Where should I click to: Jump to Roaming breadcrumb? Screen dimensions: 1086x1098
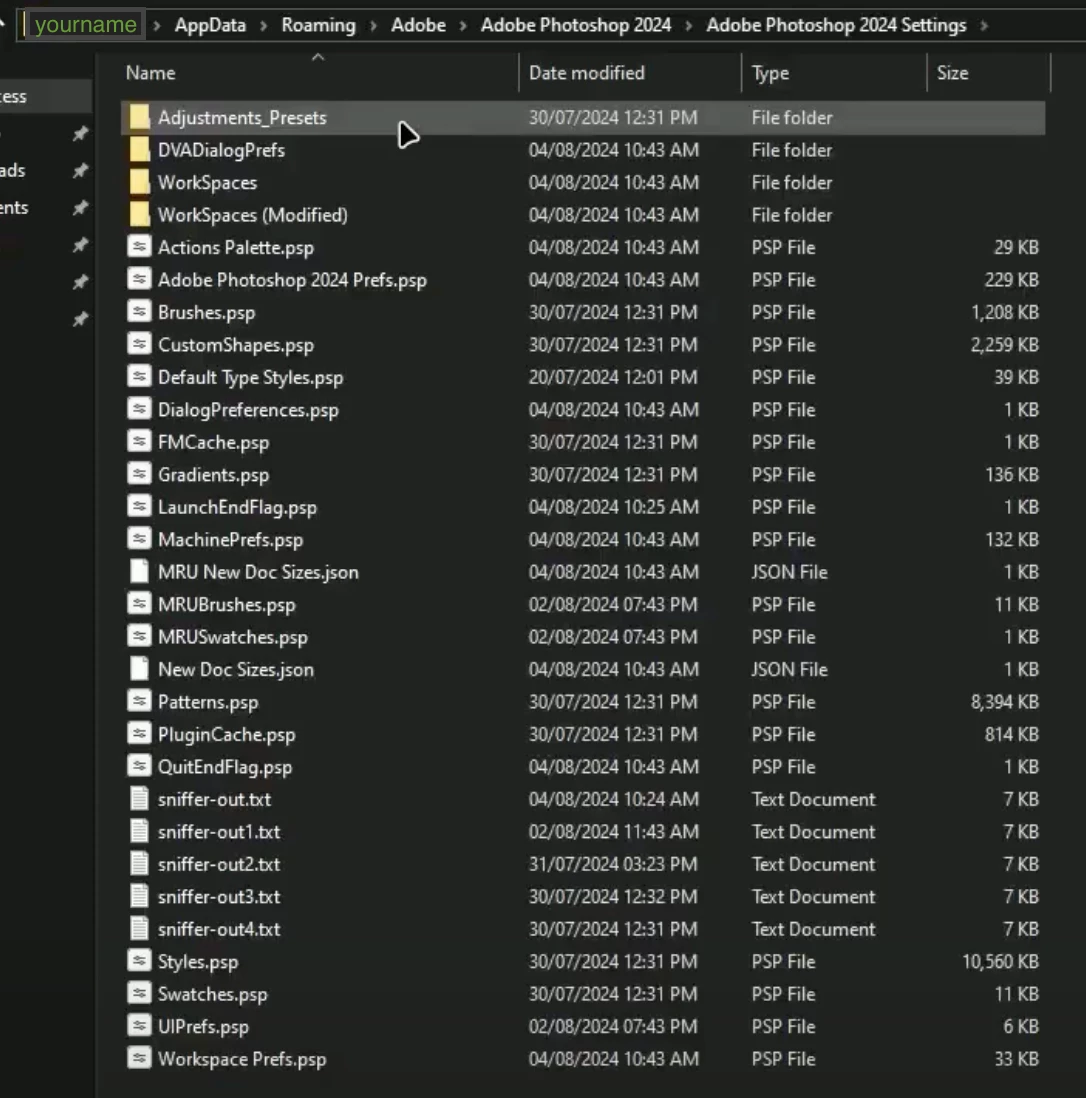(x=319, y=25)
